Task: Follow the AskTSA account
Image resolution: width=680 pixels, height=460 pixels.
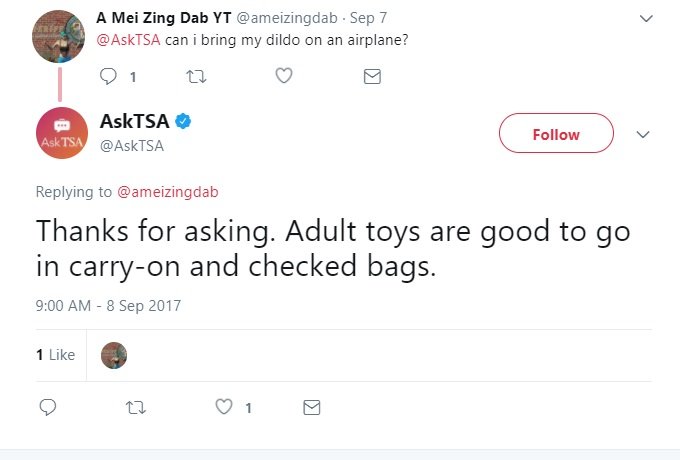Action: [555, 134]
